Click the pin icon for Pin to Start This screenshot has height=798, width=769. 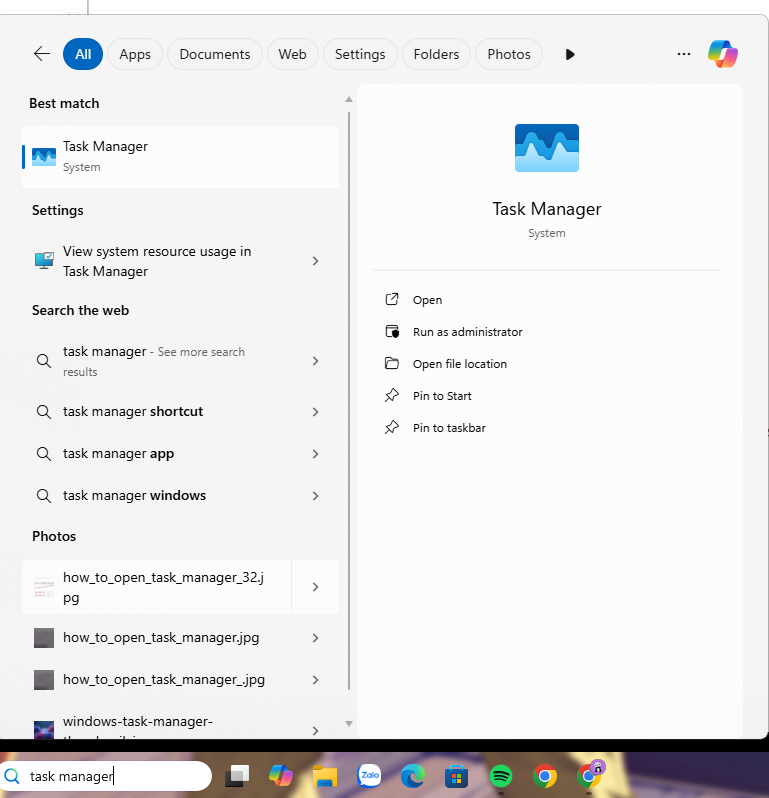tap(391, 395)
